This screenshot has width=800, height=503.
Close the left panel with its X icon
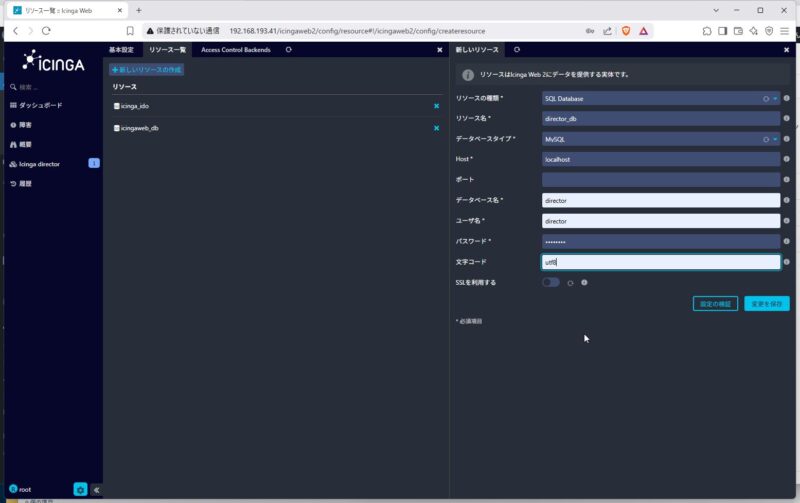[440, 50]
